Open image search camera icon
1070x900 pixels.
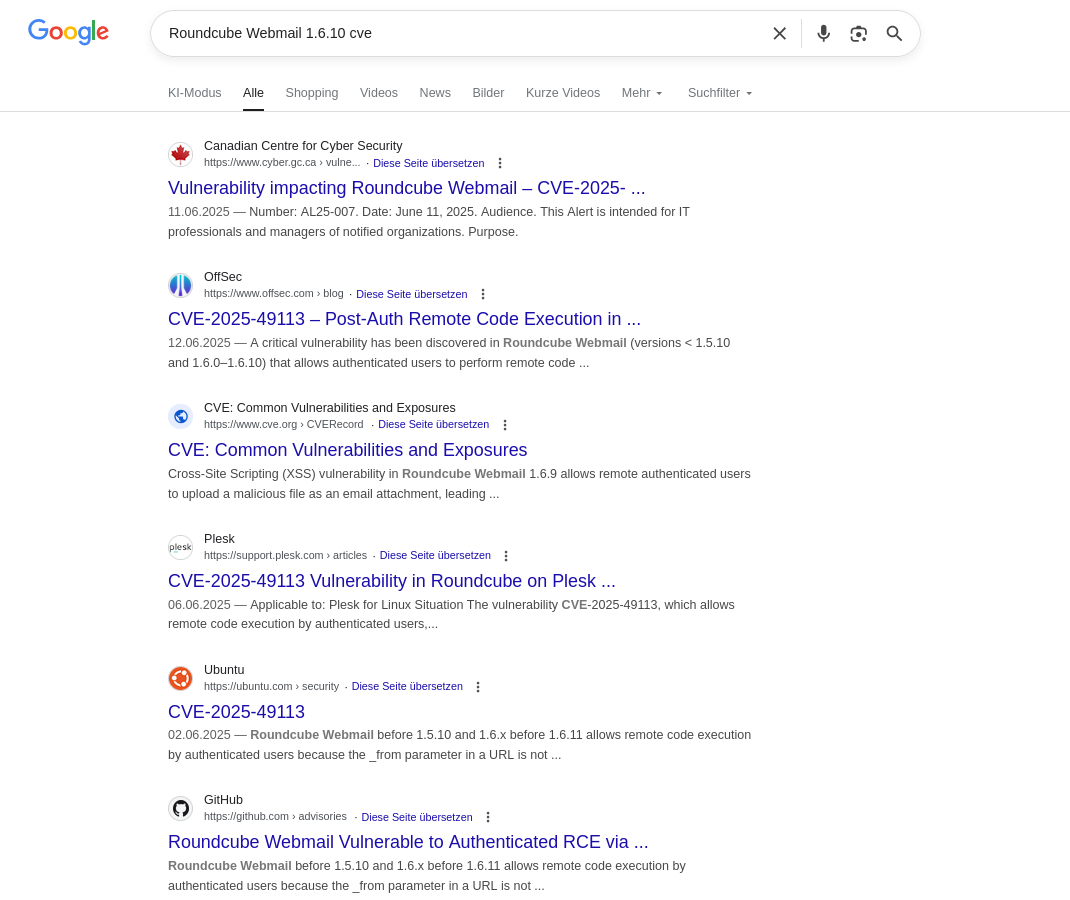tap(858, 33)
